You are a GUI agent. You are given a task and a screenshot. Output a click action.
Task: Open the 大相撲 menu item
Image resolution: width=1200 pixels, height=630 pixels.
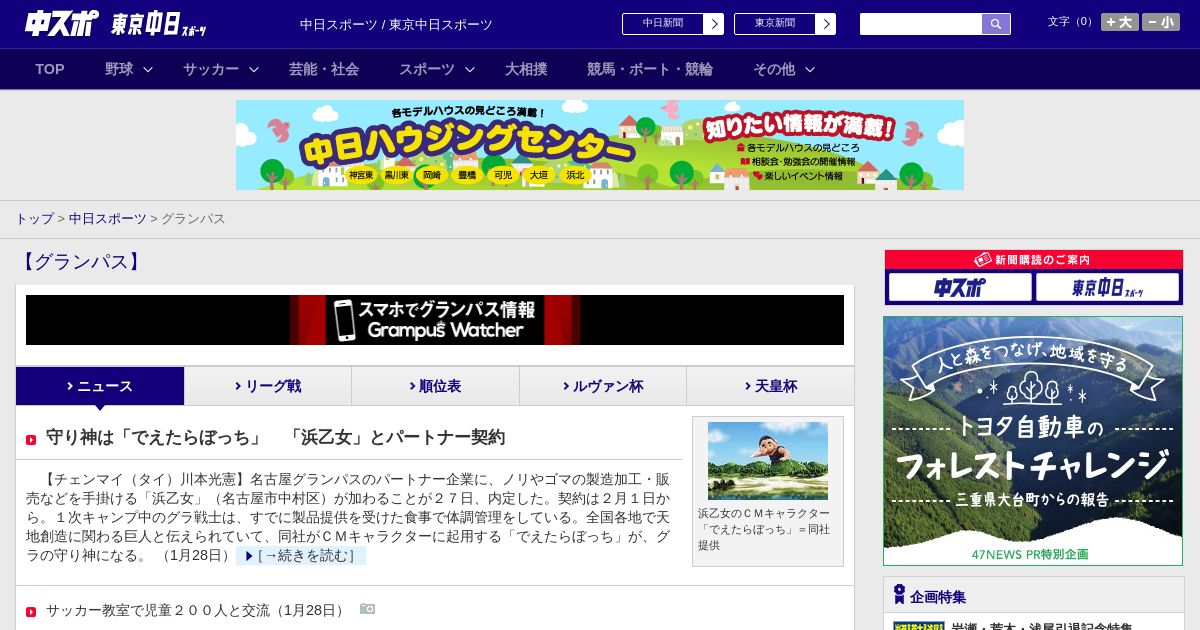pyautogui.click(x=526, y=69)
